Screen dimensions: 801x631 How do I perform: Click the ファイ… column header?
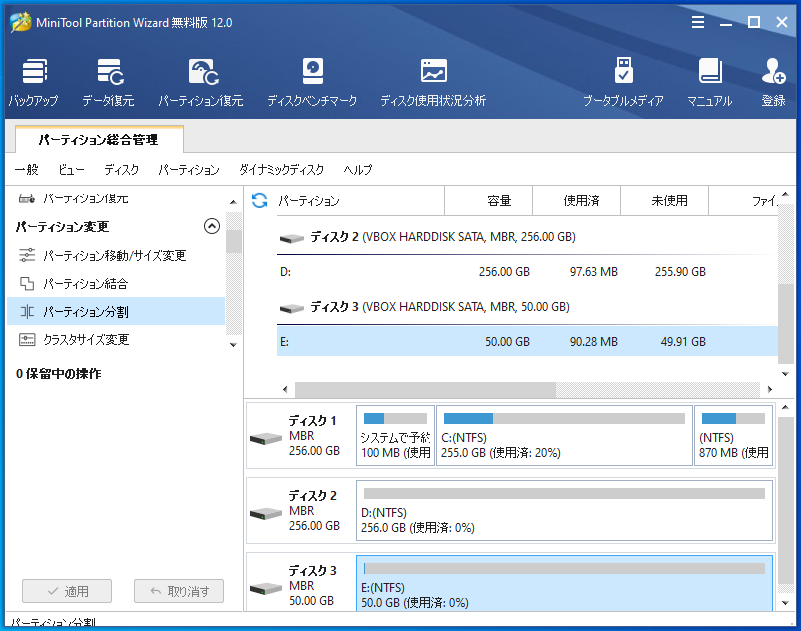743,201
